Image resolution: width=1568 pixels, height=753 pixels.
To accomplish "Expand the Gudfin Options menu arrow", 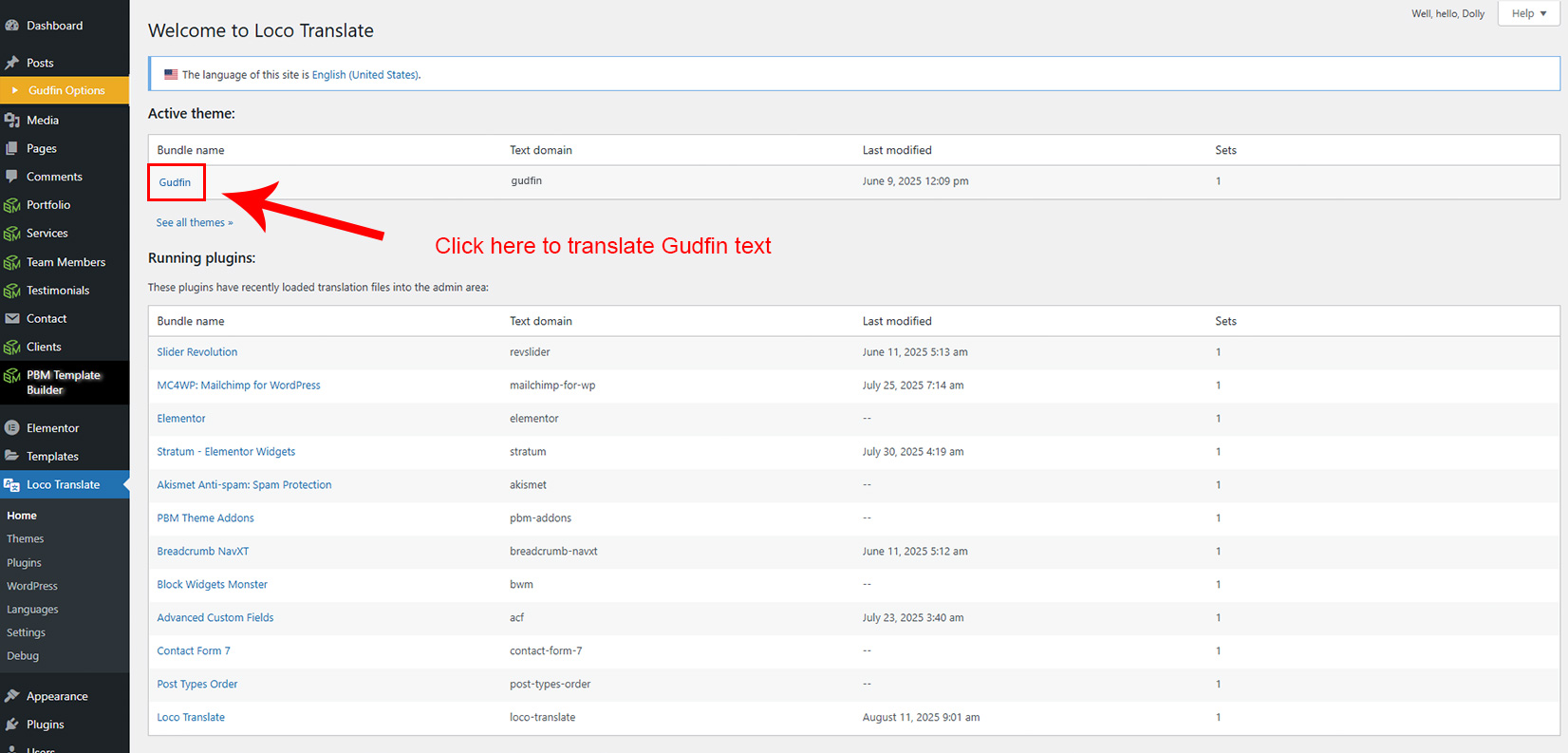I will click(15, 90).
